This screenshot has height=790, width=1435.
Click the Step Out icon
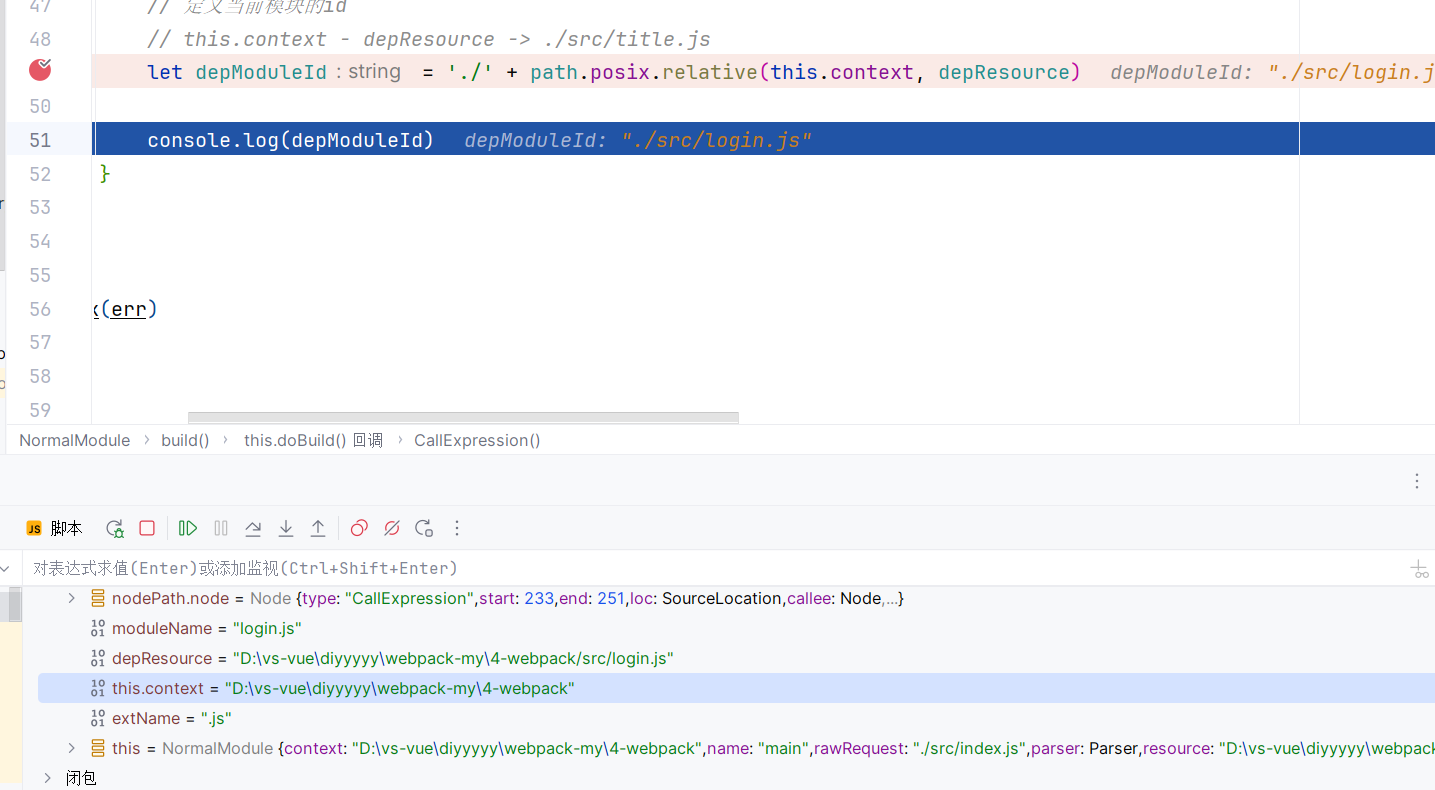(318, 528)
